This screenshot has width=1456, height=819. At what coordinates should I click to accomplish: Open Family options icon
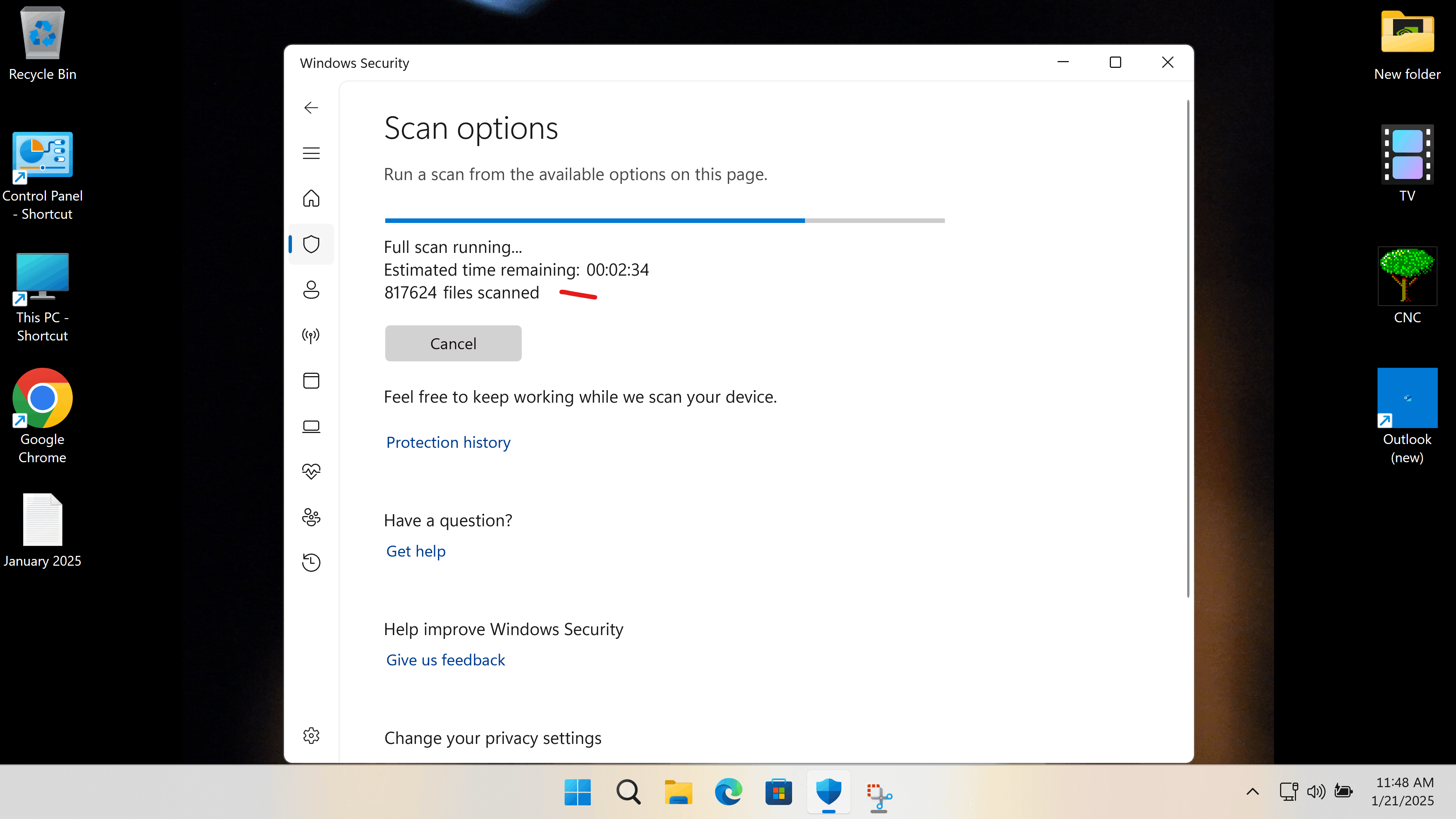[311, 517]
